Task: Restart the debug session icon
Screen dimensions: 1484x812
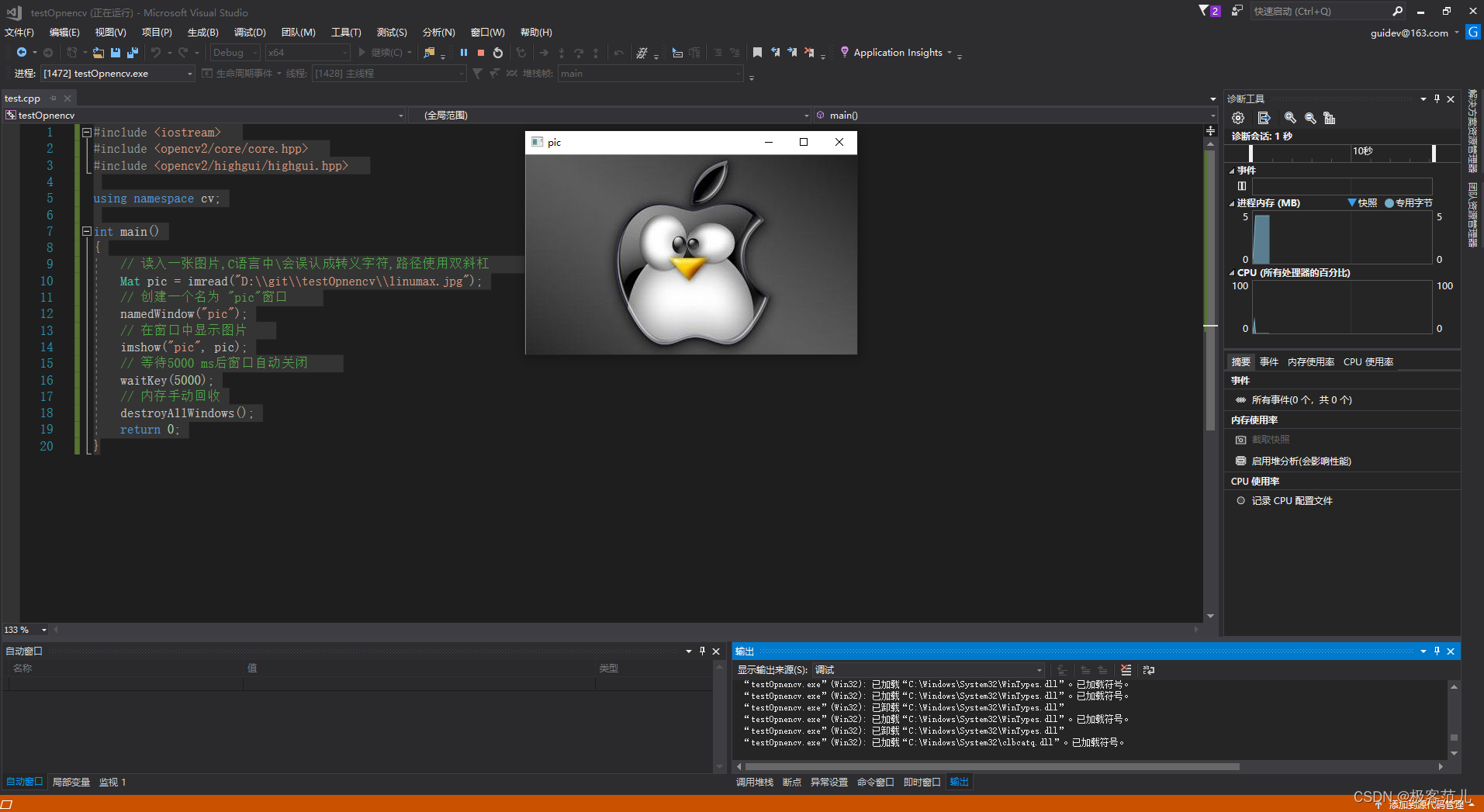Action: (x=498, y=53)
